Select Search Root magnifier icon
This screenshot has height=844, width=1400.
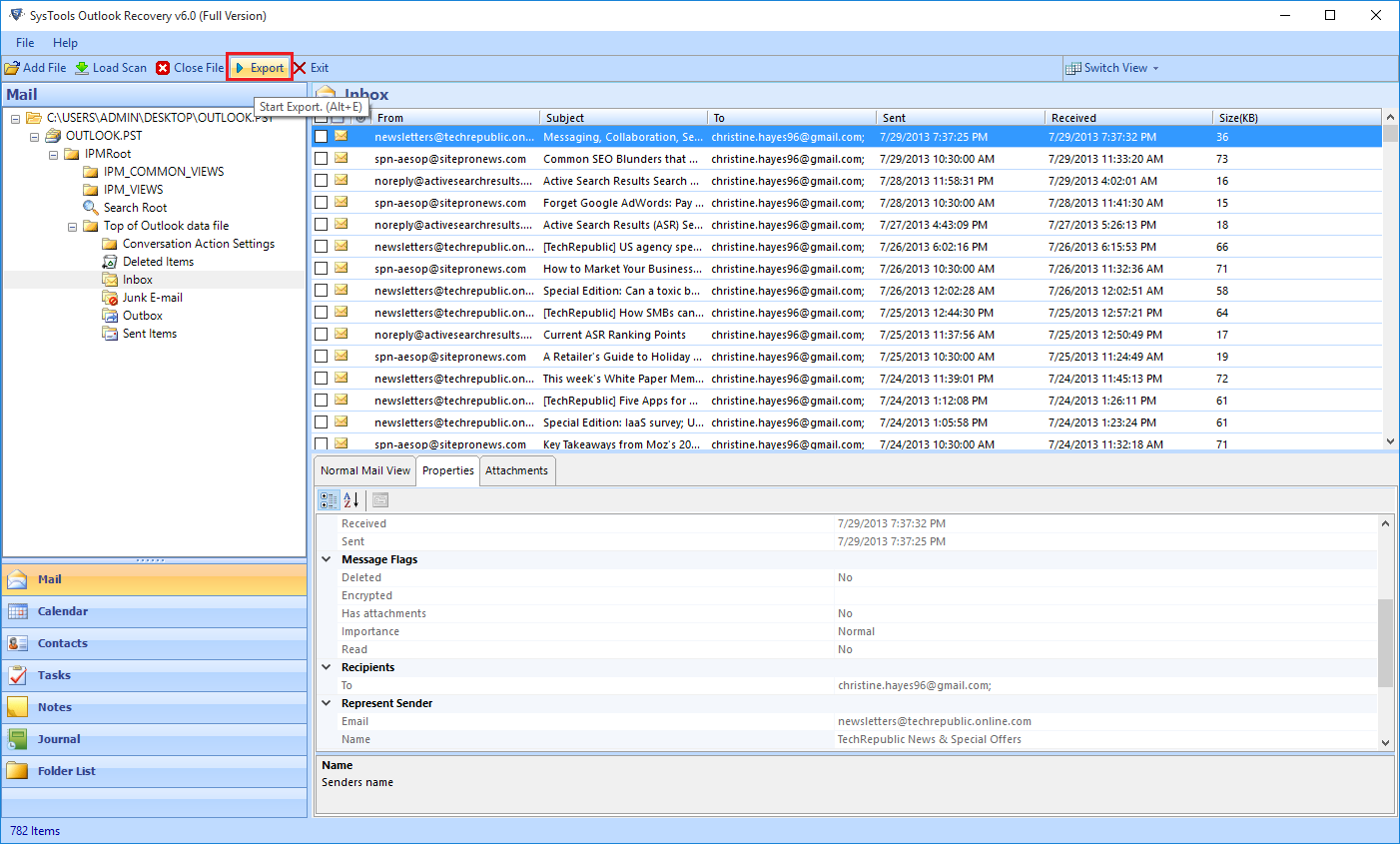[x=91, y=208]
